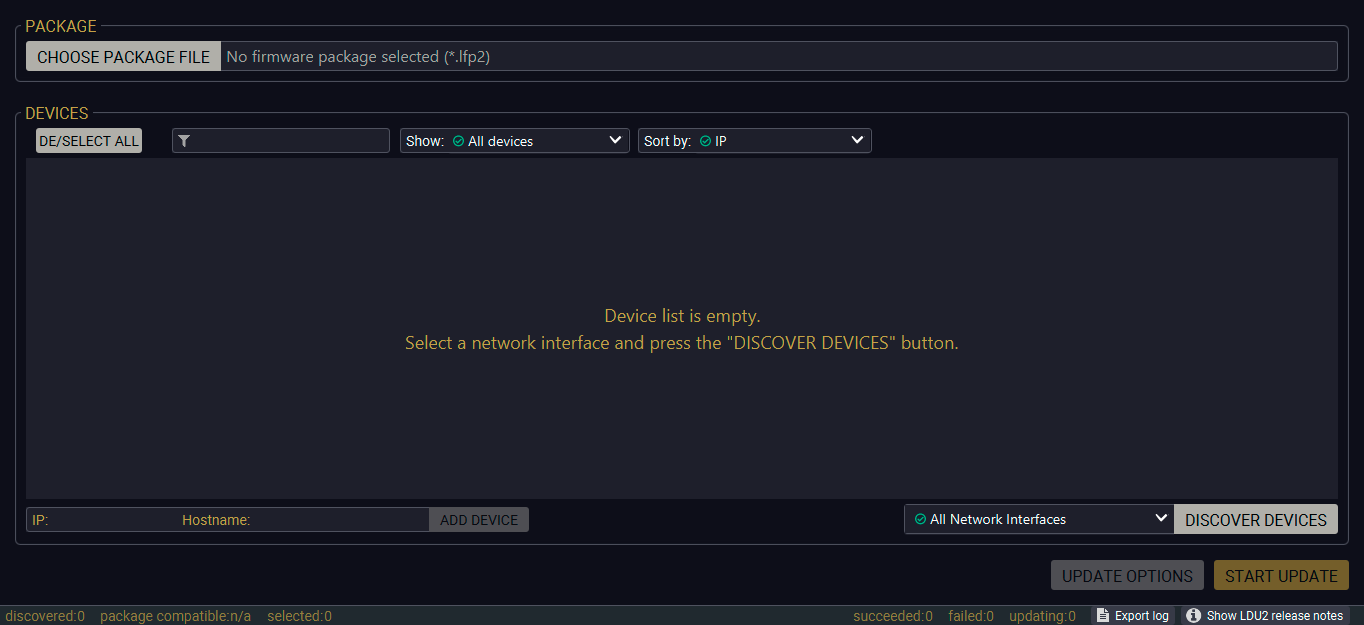Screen dimensions: 1364x625
Task: Click the 'selected:0' status text
Action: click(x=299, y=616)
